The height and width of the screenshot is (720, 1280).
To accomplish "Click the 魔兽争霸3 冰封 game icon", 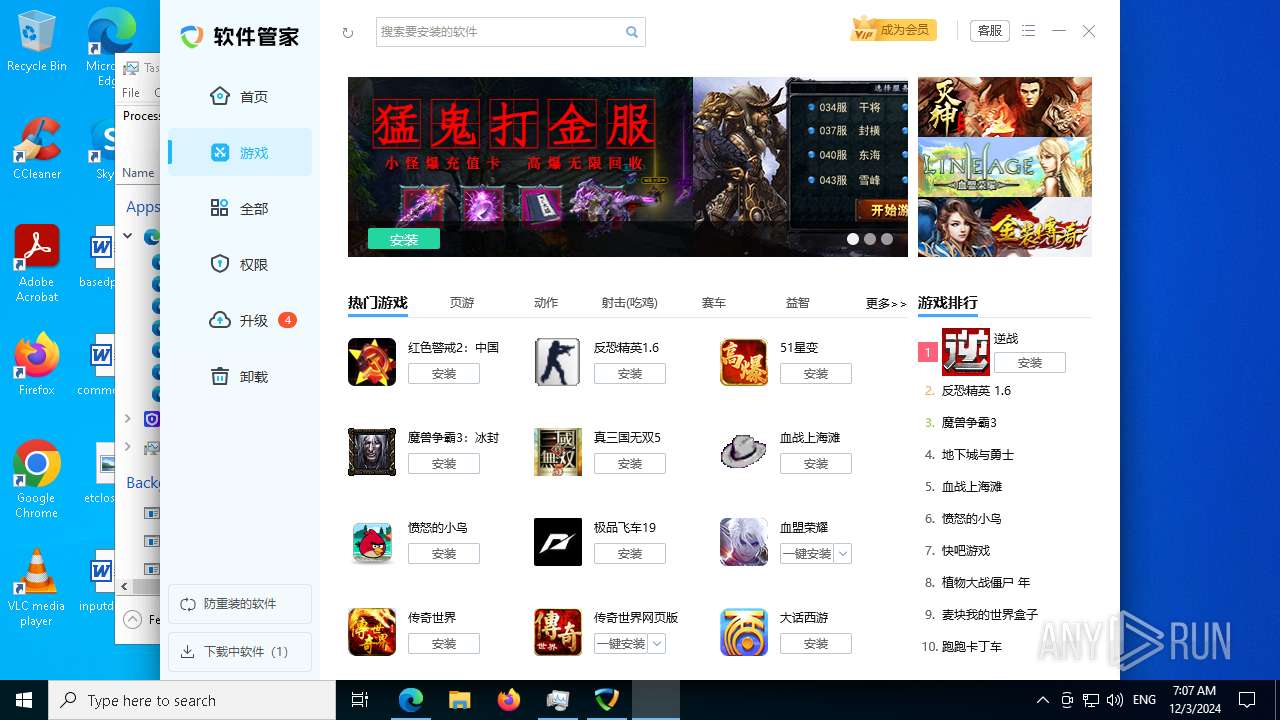I will [372, 452].
